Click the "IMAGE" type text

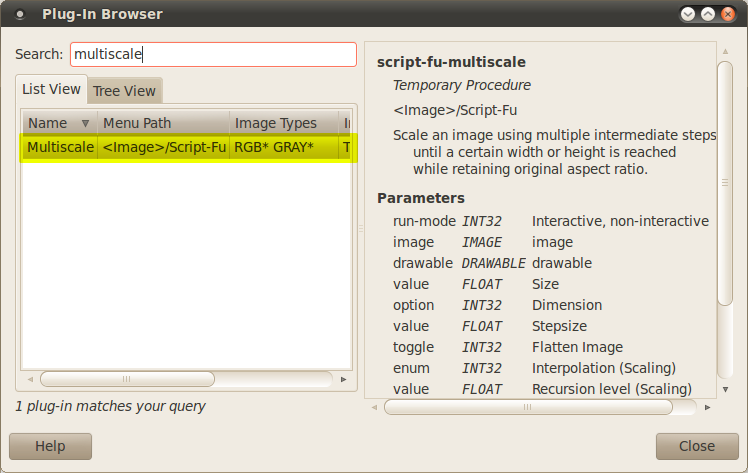482,242
